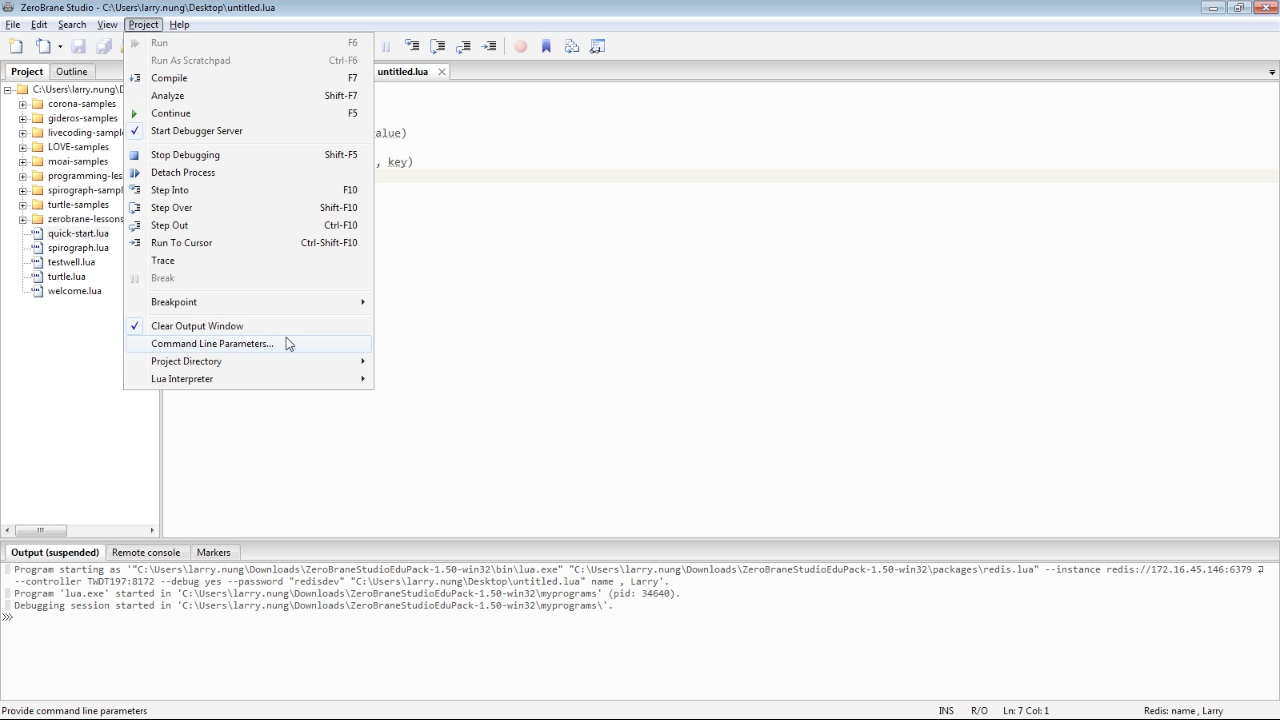The width and height of the screenshot is (1280, 720).
Task: Choose Command Line Parameters... menu item
Action: coord(248,344)
